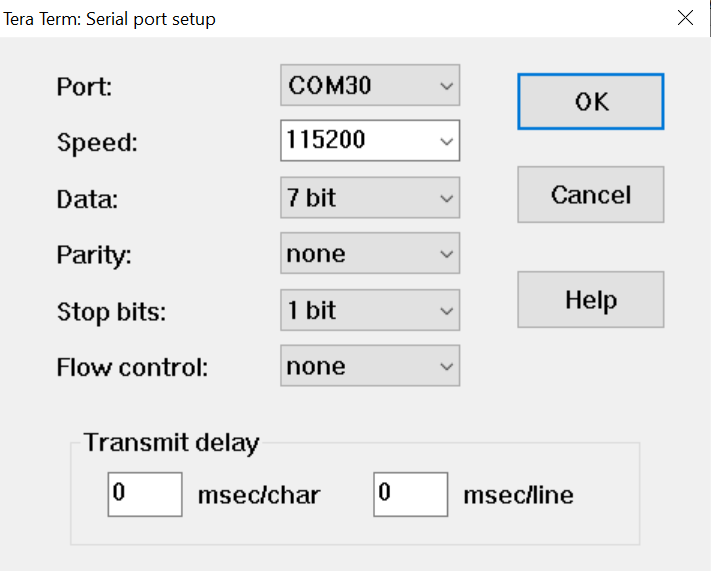Click the Parity label text
Image resolution: width=711 pixels, height=571 pixels.
[x=94, y=255]
